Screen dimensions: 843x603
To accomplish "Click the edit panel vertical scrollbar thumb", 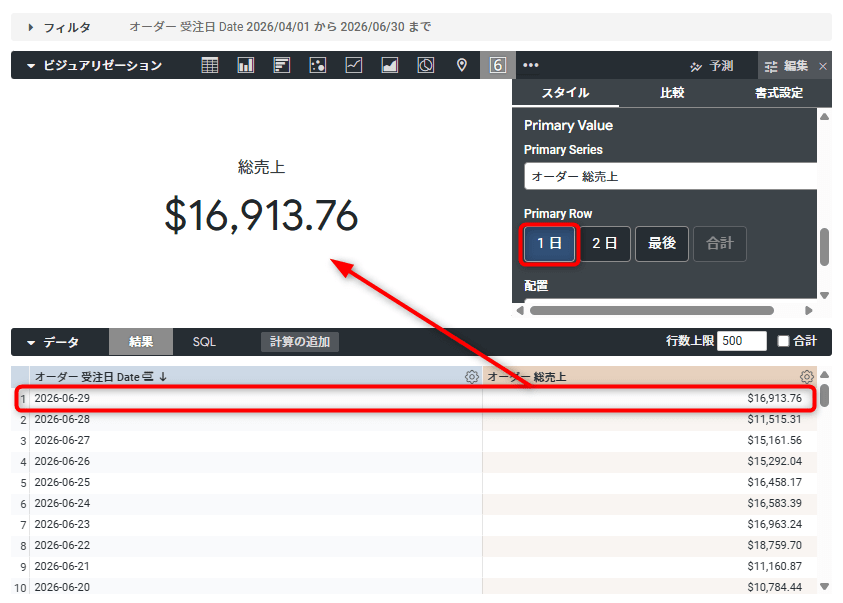I will coord(824,247).
